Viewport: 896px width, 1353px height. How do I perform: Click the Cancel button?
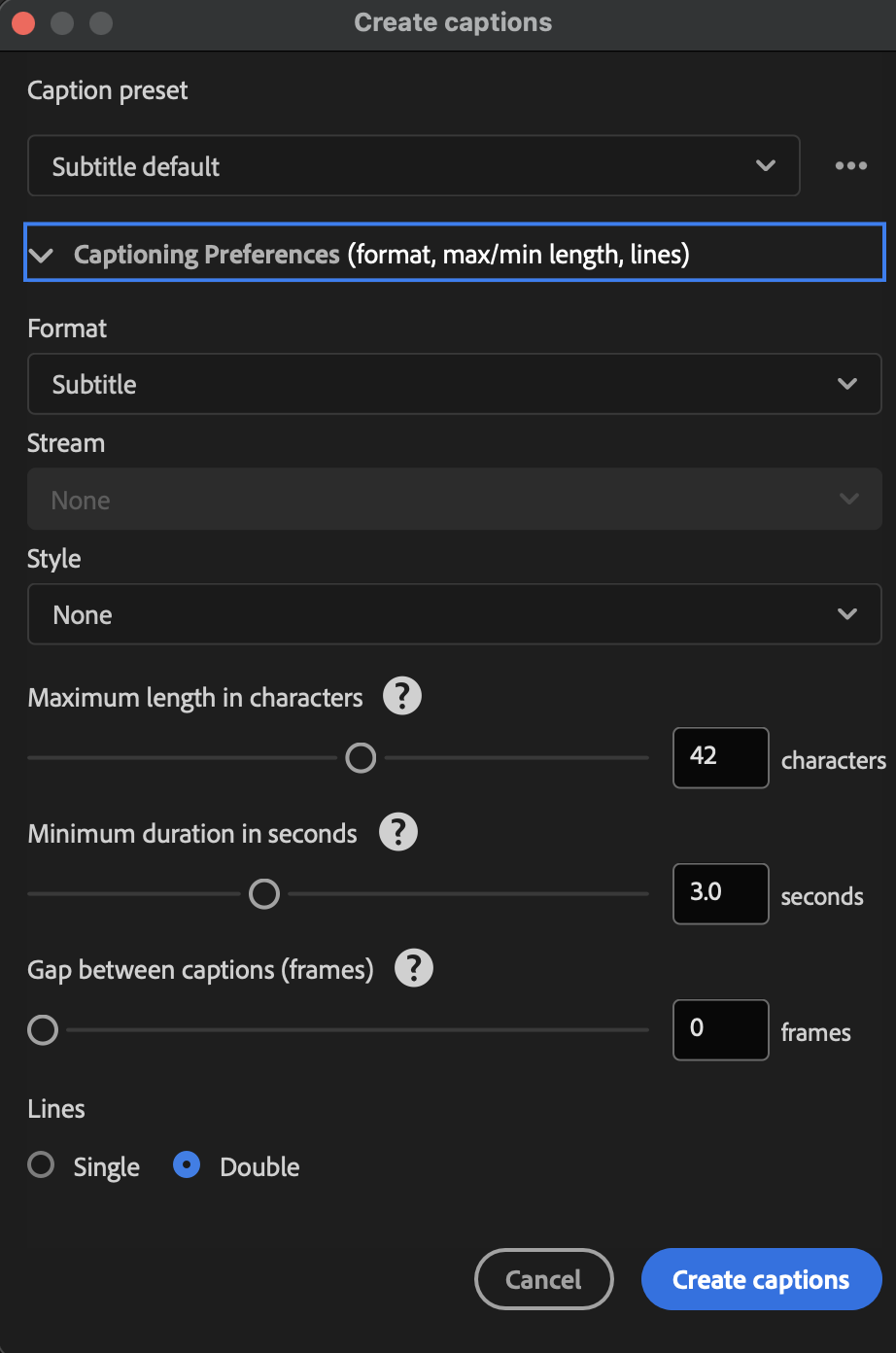pyautogui.click(x=543, y=1279)
